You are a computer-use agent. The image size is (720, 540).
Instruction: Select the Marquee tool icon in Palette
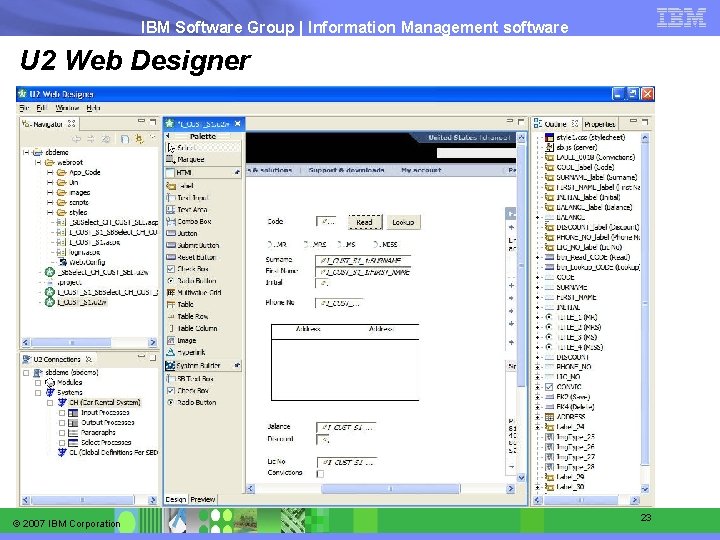point(170,160)
